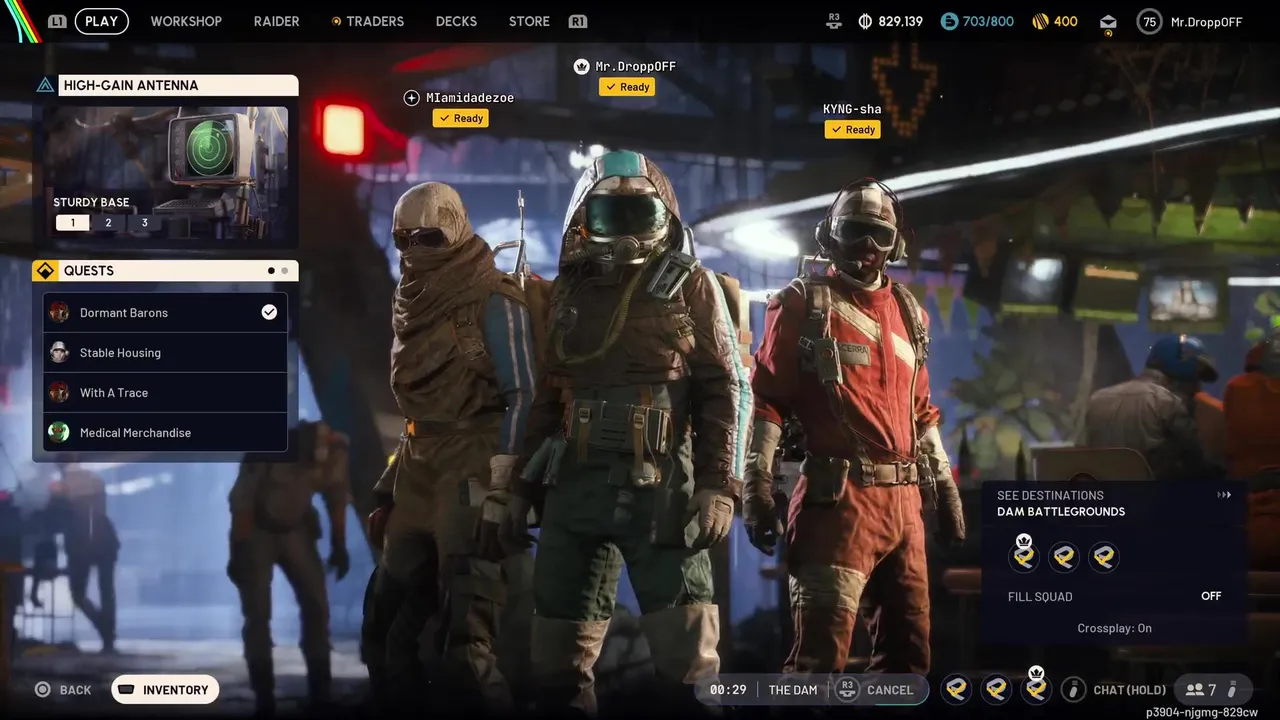Click The Dam label in matchmaking bar
This screenshot has width=1280, height=720.
click(793, 690)
